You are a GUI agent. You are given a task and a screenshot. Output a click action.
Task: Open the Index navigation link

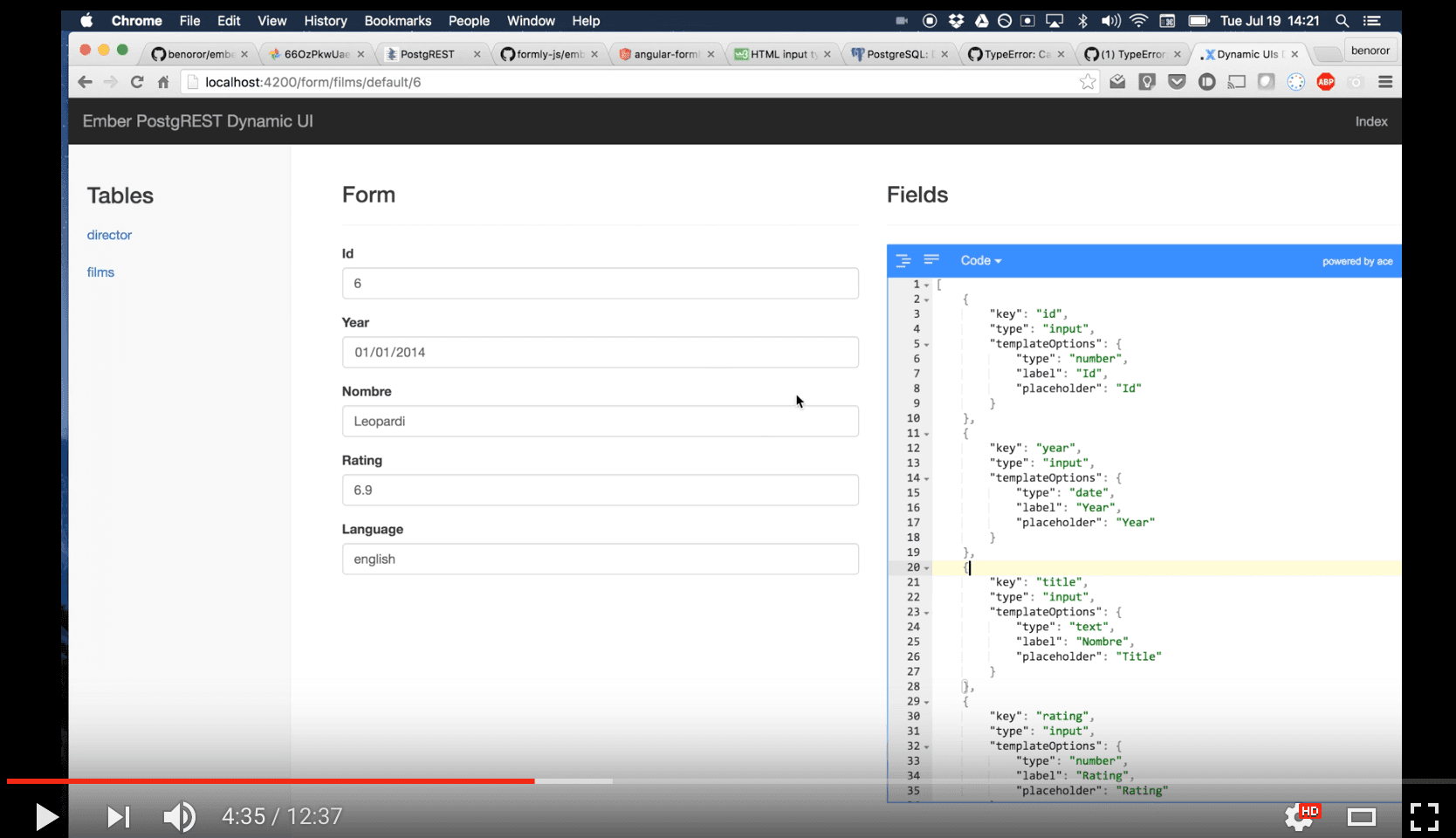(1370, 121)
